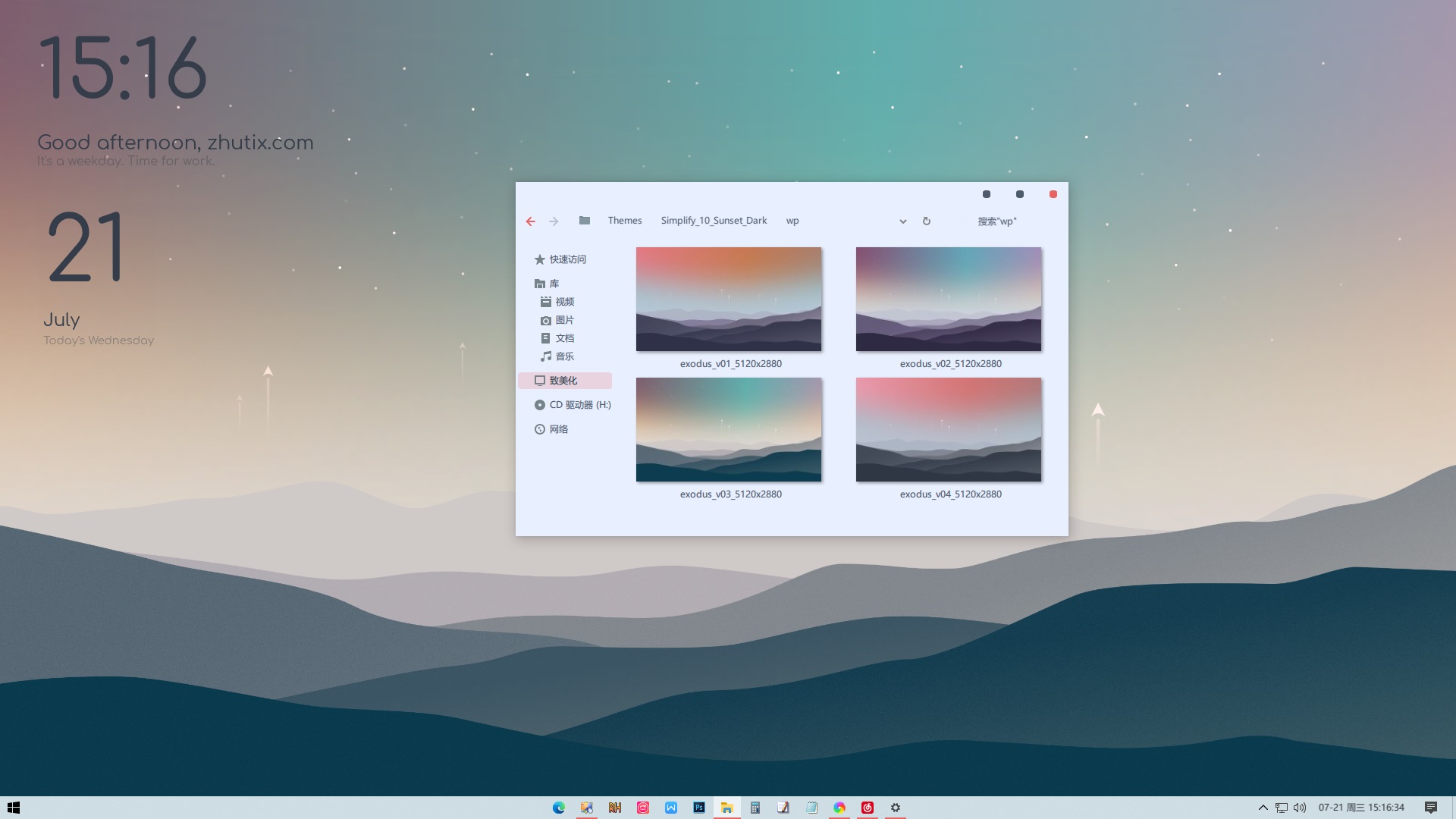Click the star icon beside 快速访问
This screenshot has height=819, width=1456.
(539, 259)
